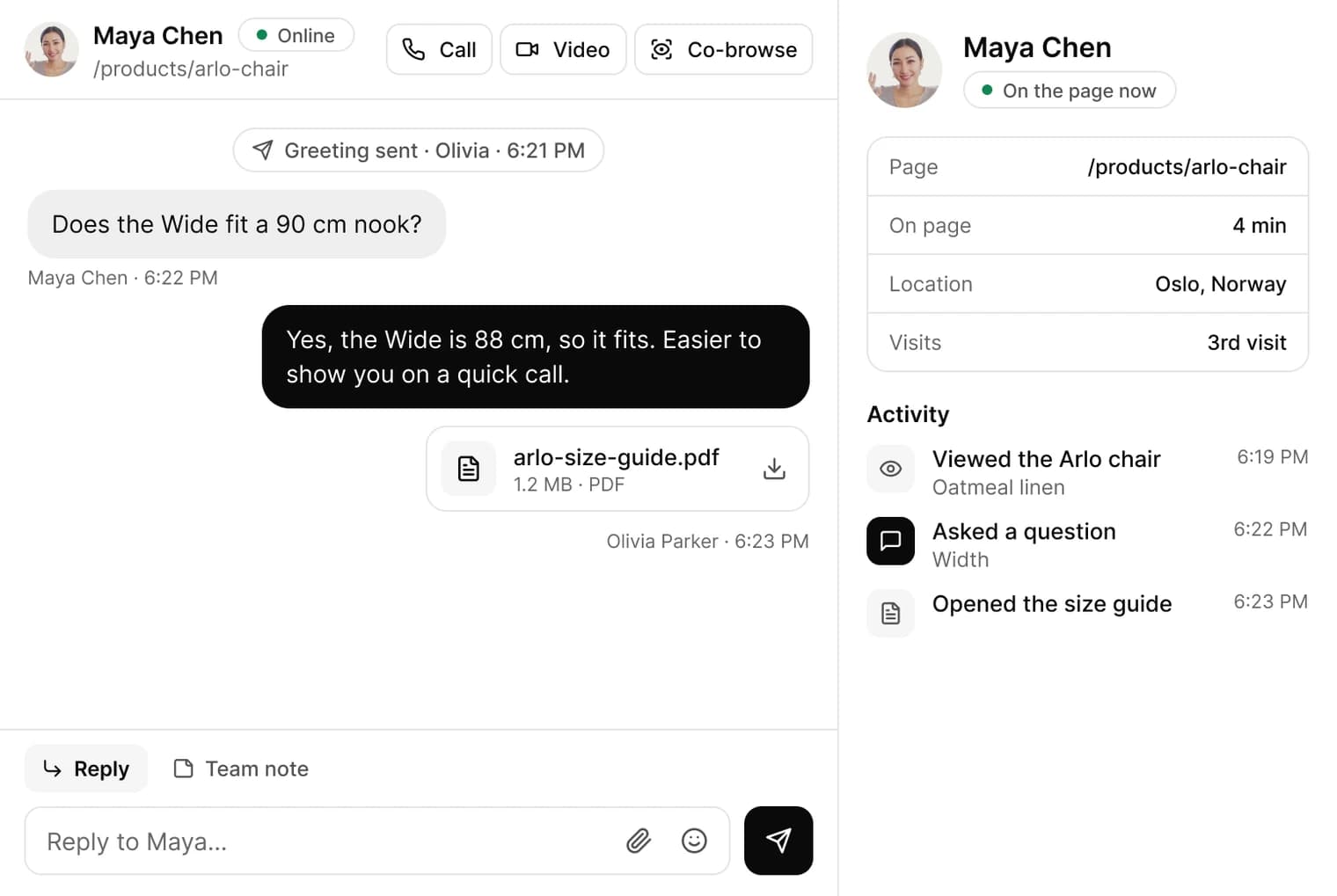Click the "Maya Chen · 6:22 PM" timestamp

[x=122, y=278]
